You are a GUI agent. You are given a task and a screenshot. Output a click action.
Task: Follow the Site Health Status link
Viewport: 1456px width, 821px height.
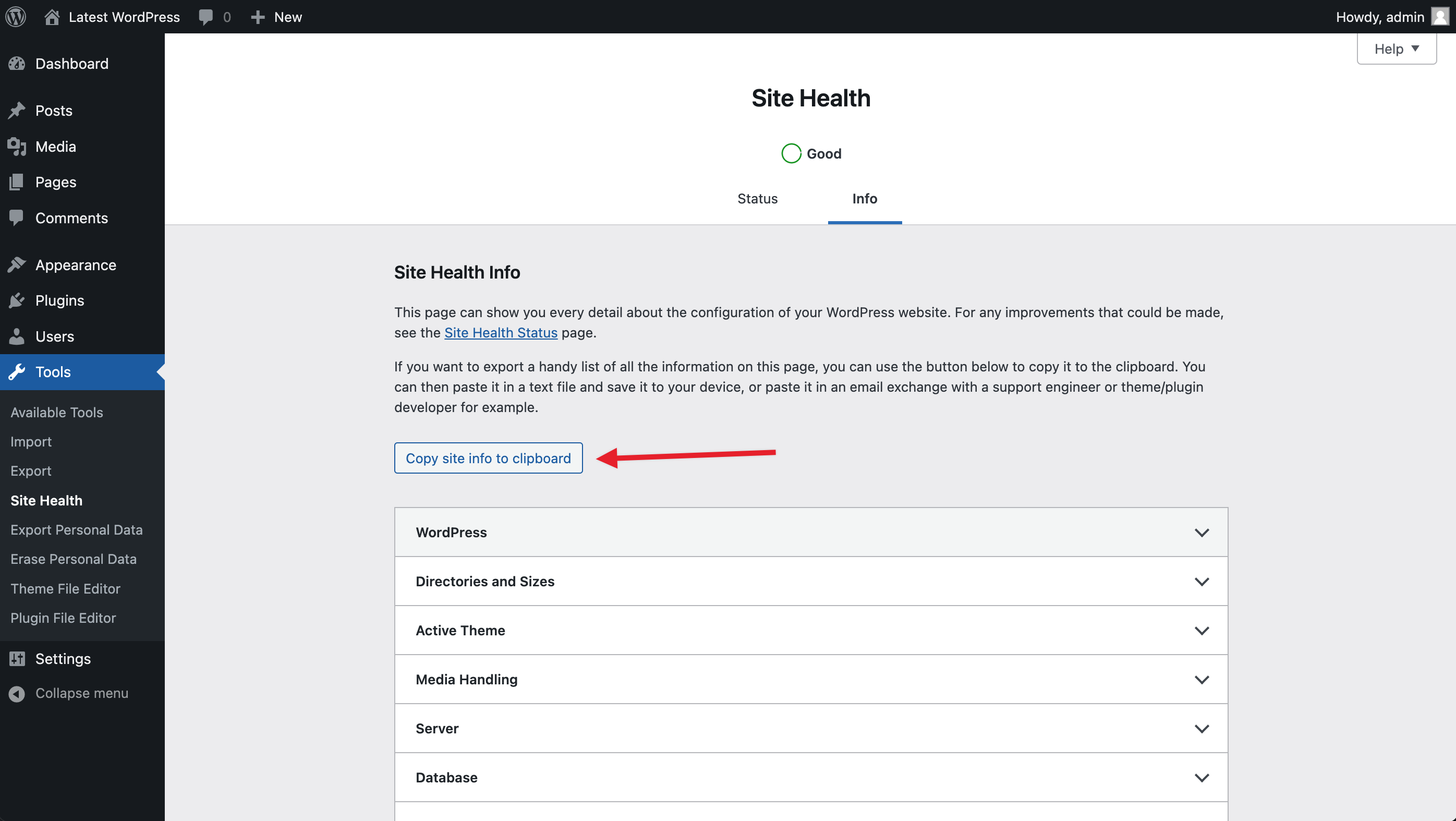(500, 332)
